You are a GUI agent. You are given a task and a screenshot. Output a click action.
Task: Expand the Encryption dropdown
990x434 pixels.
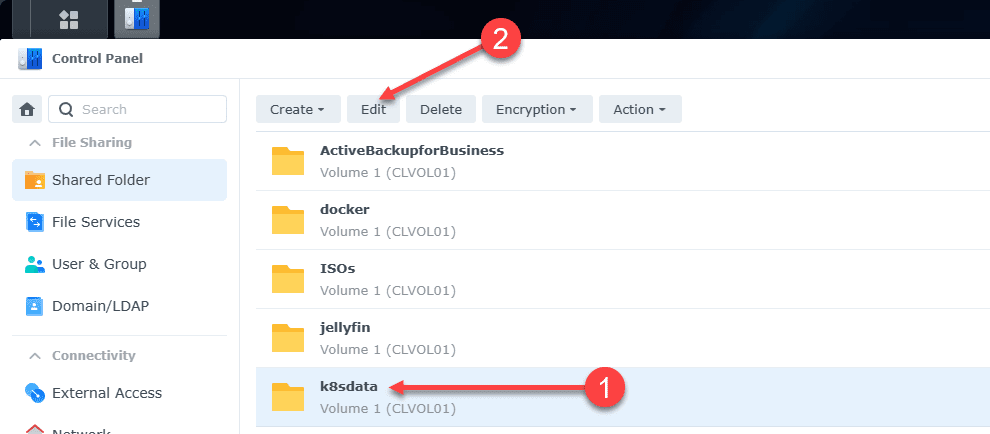(x=537, y=109)
